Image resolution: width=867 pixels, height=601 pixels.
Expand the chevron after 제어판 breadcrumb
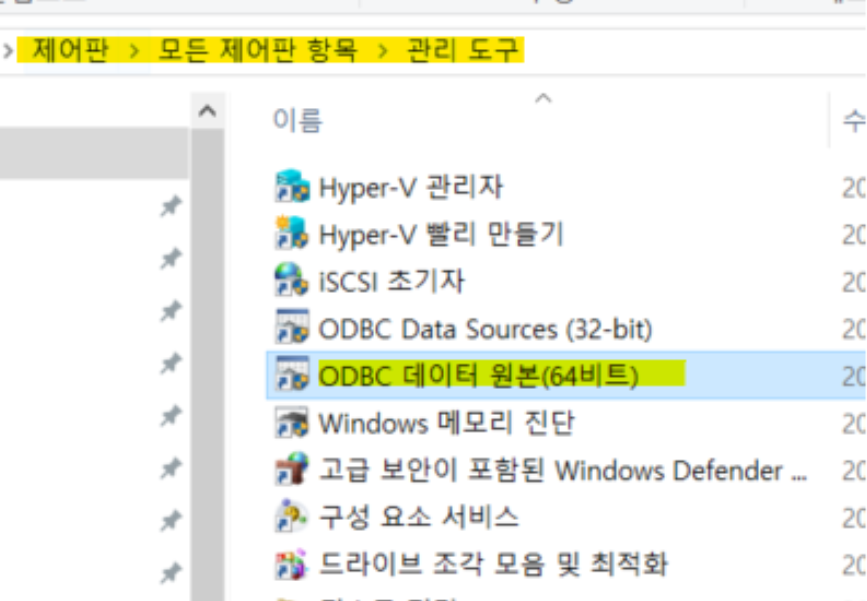[x=134, y=51]
